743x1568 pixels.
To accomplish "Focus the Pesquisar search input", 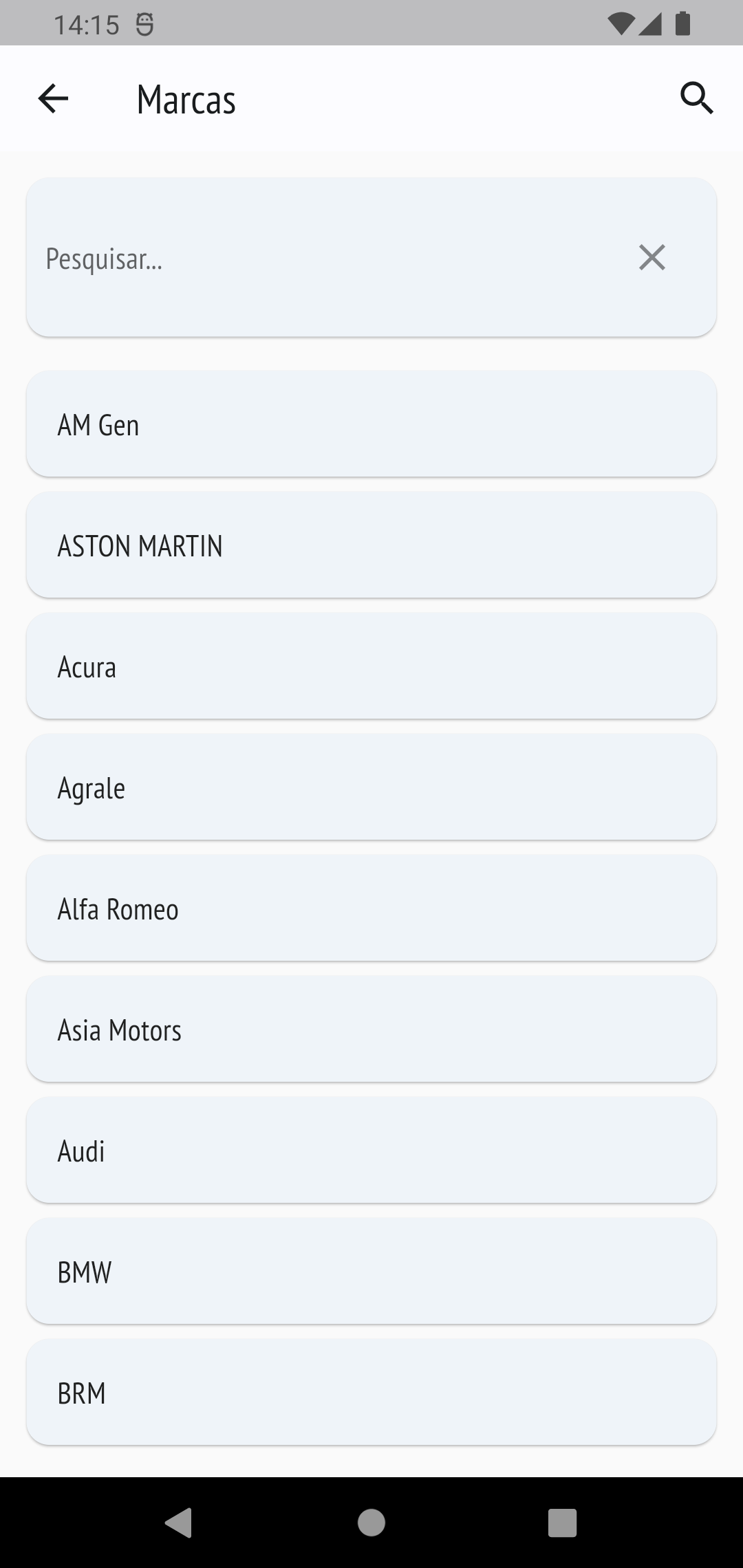I will [x=330, y=258].
